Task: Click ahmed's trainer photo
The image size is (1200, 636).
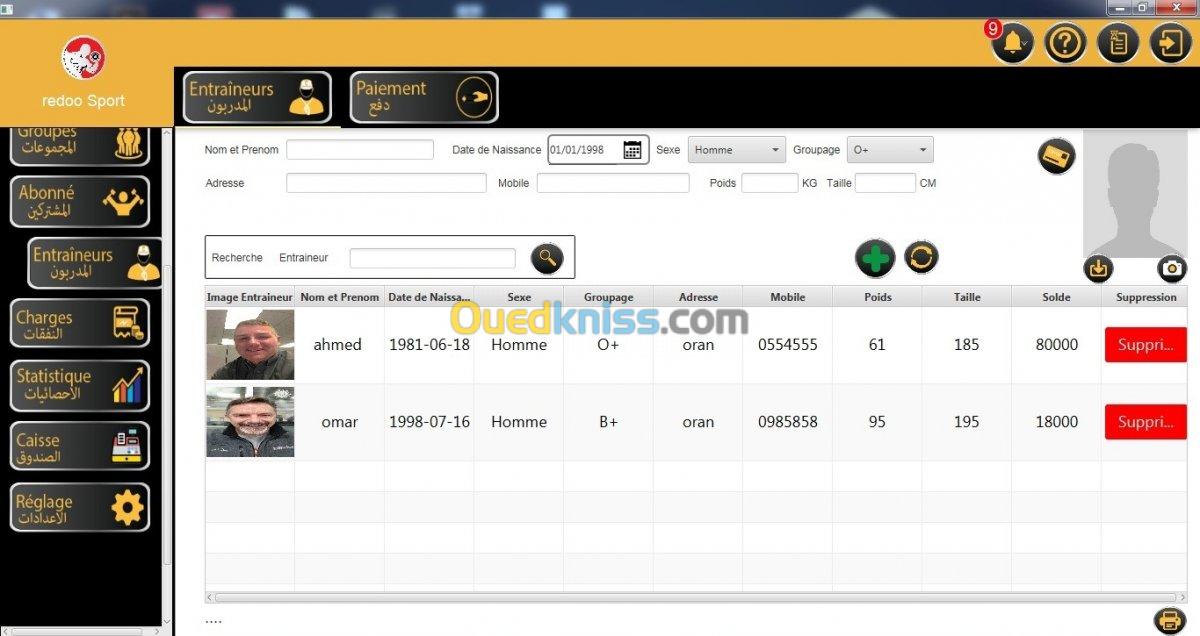Action: [x=250, y=345]
